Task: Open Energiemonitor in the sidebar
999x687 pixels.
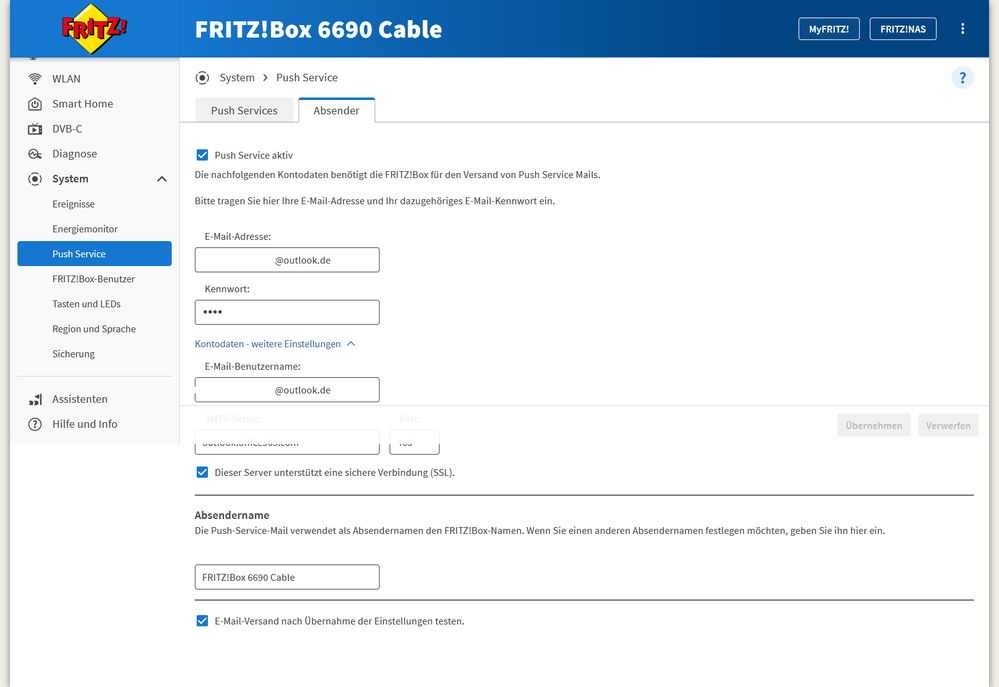Action: (85, 229)
